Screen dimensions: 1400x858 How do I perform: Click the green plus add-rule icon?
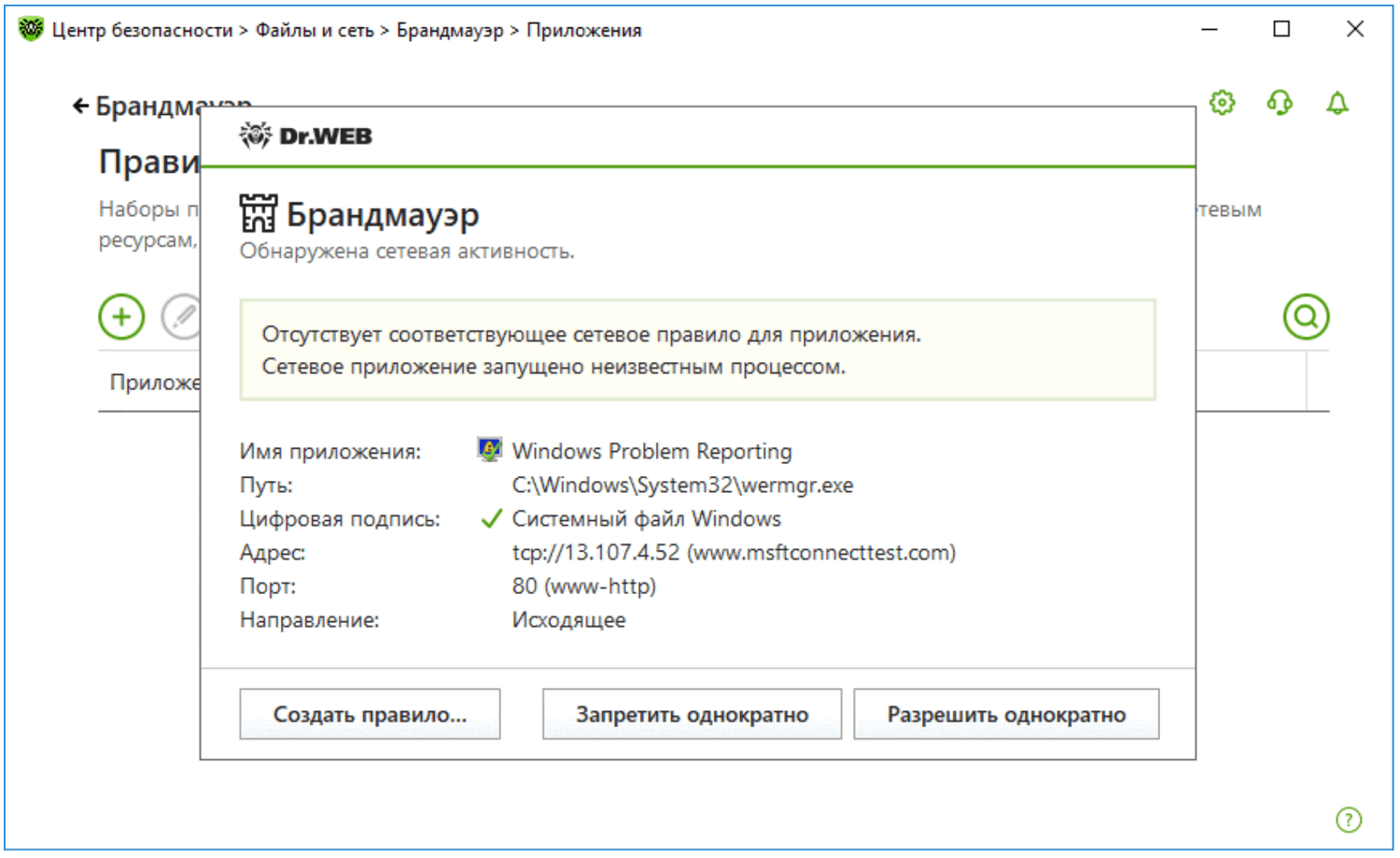(x=121, y=316)
